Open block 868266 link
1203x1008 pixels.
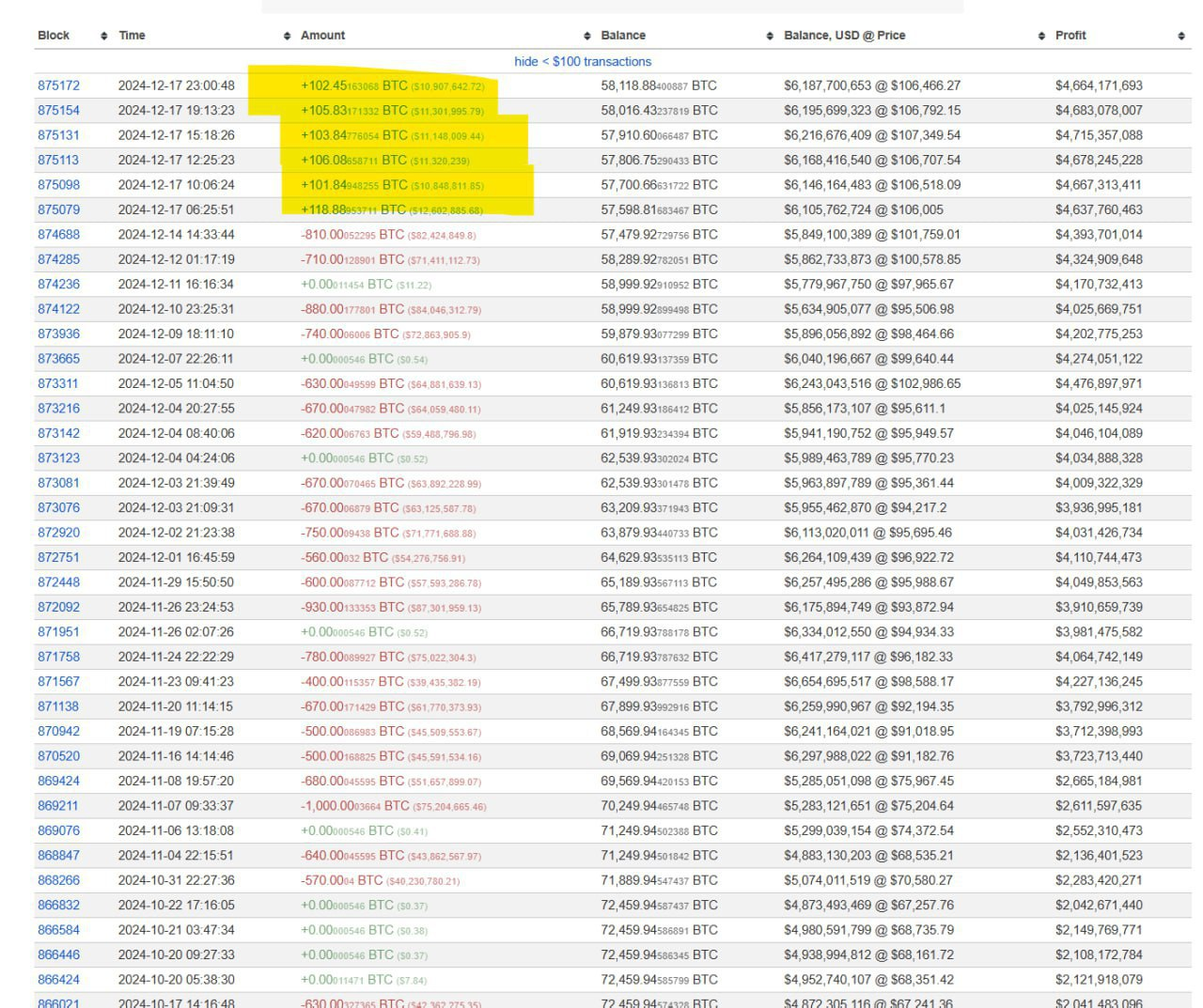tap(58, 880)
